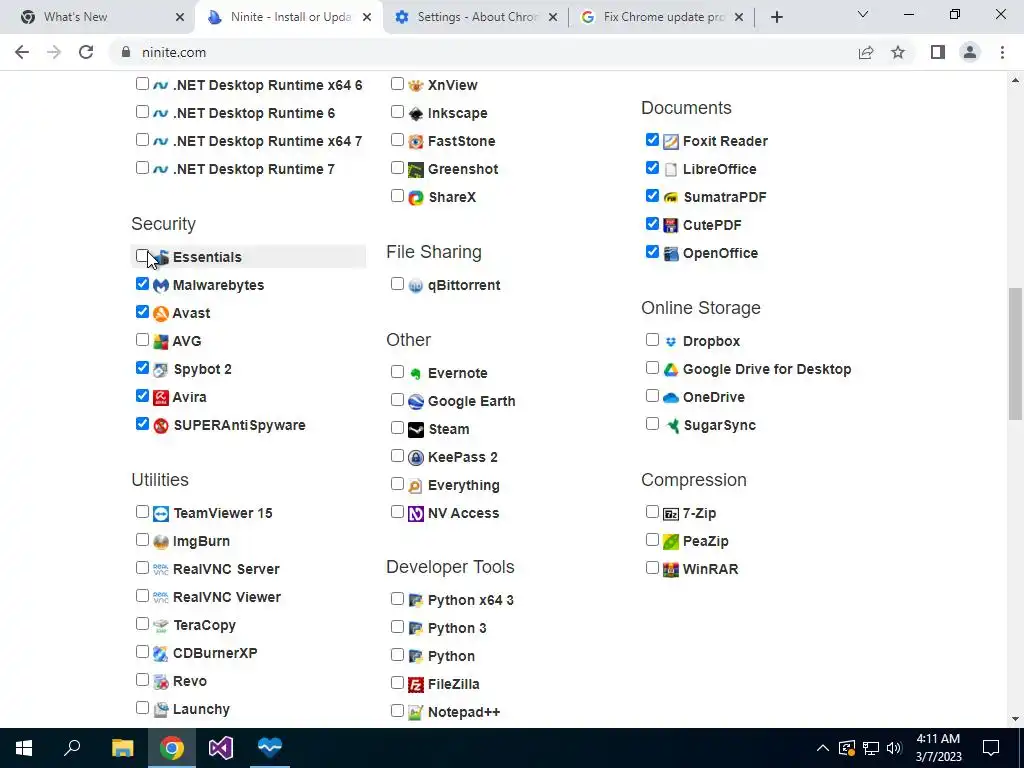The width and height of the screenshot is (1024, 768).
Task: Click the Foxit Reader icon
Action: pos(671,141)
